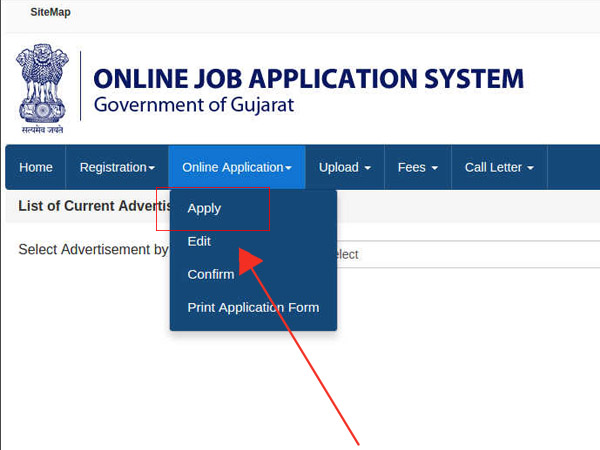600x450 pixels.
Task: Open Print Application Form option
Action: 253,307
